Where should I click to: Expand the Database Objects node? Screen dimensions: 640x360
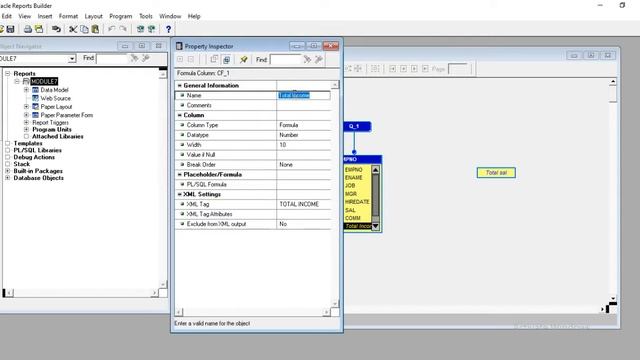[8, 178]
